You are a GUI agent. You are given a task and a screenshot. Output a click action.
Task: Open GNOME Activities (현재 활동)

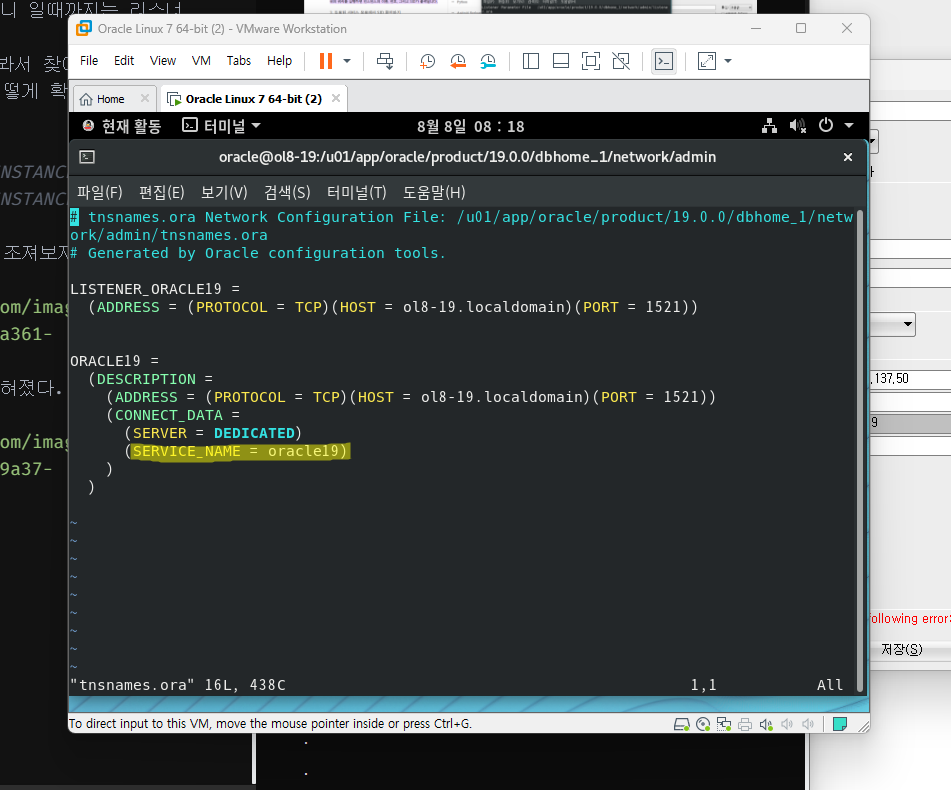tap(122, 126)
